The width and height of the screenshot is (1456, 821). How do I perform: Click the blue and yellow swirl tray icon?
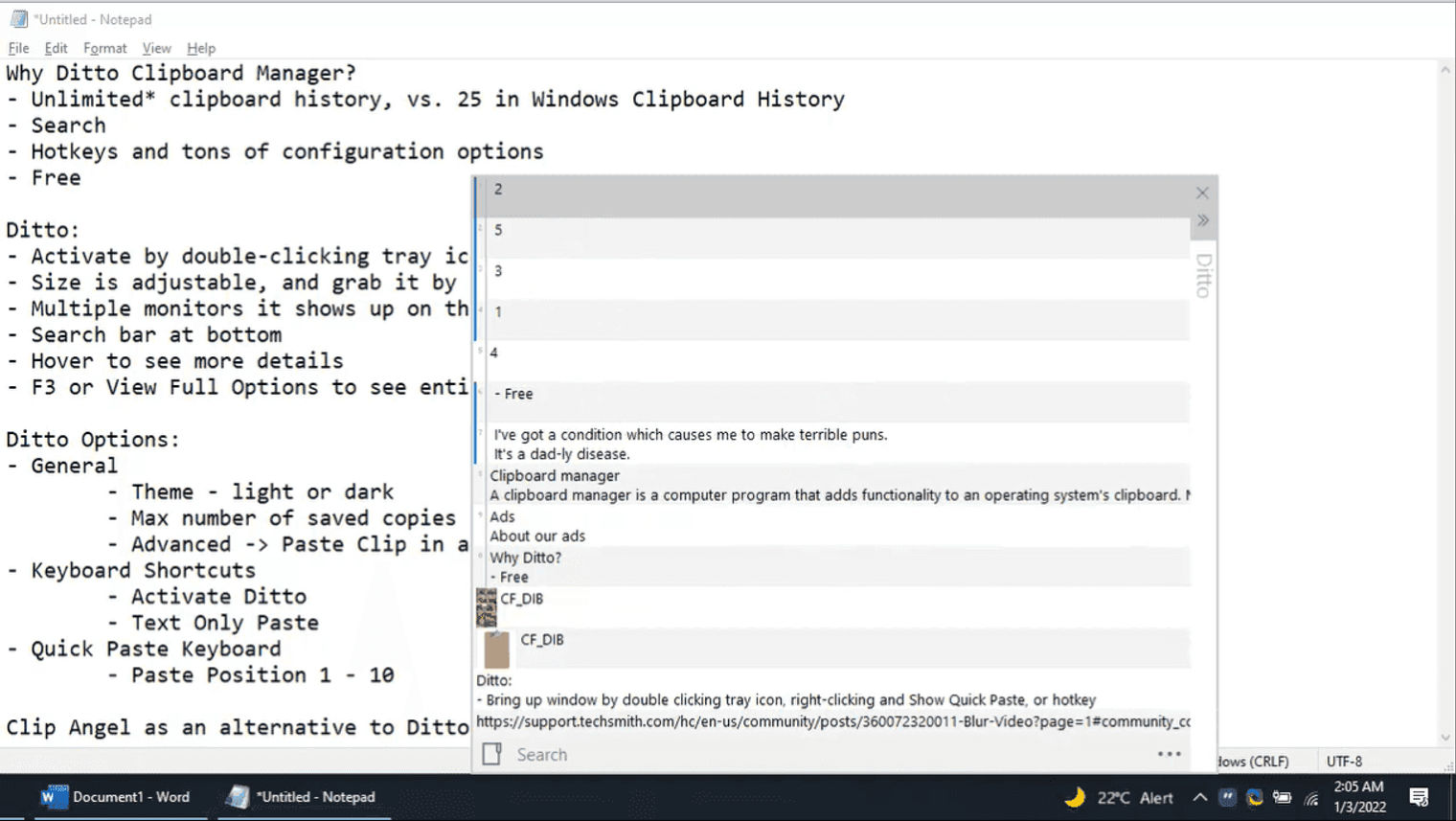point(1255,797)
